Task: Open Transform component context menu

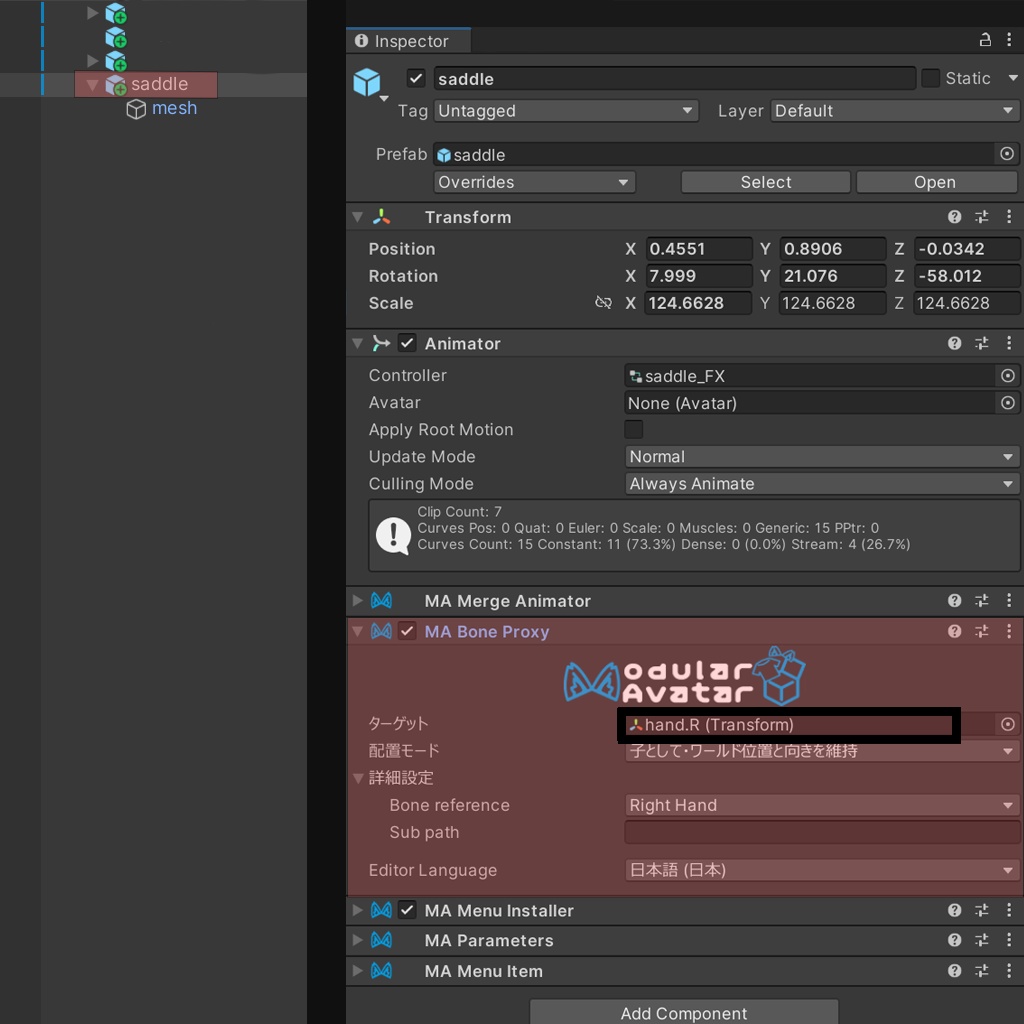Action: (x=1009, y=217)
